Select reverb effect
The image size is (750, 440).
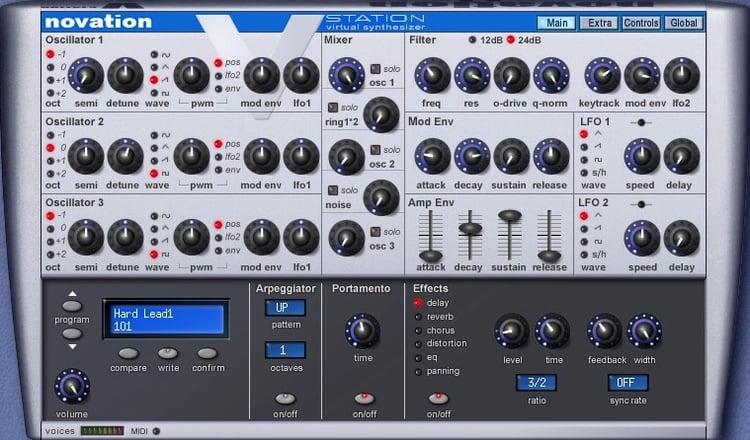pyautogui.click(x=418, y=317)
